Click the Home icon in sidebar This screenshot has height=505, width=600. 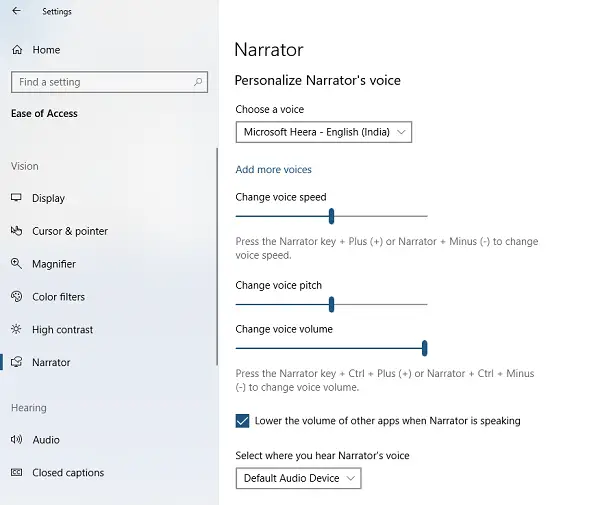coord(16,50)
